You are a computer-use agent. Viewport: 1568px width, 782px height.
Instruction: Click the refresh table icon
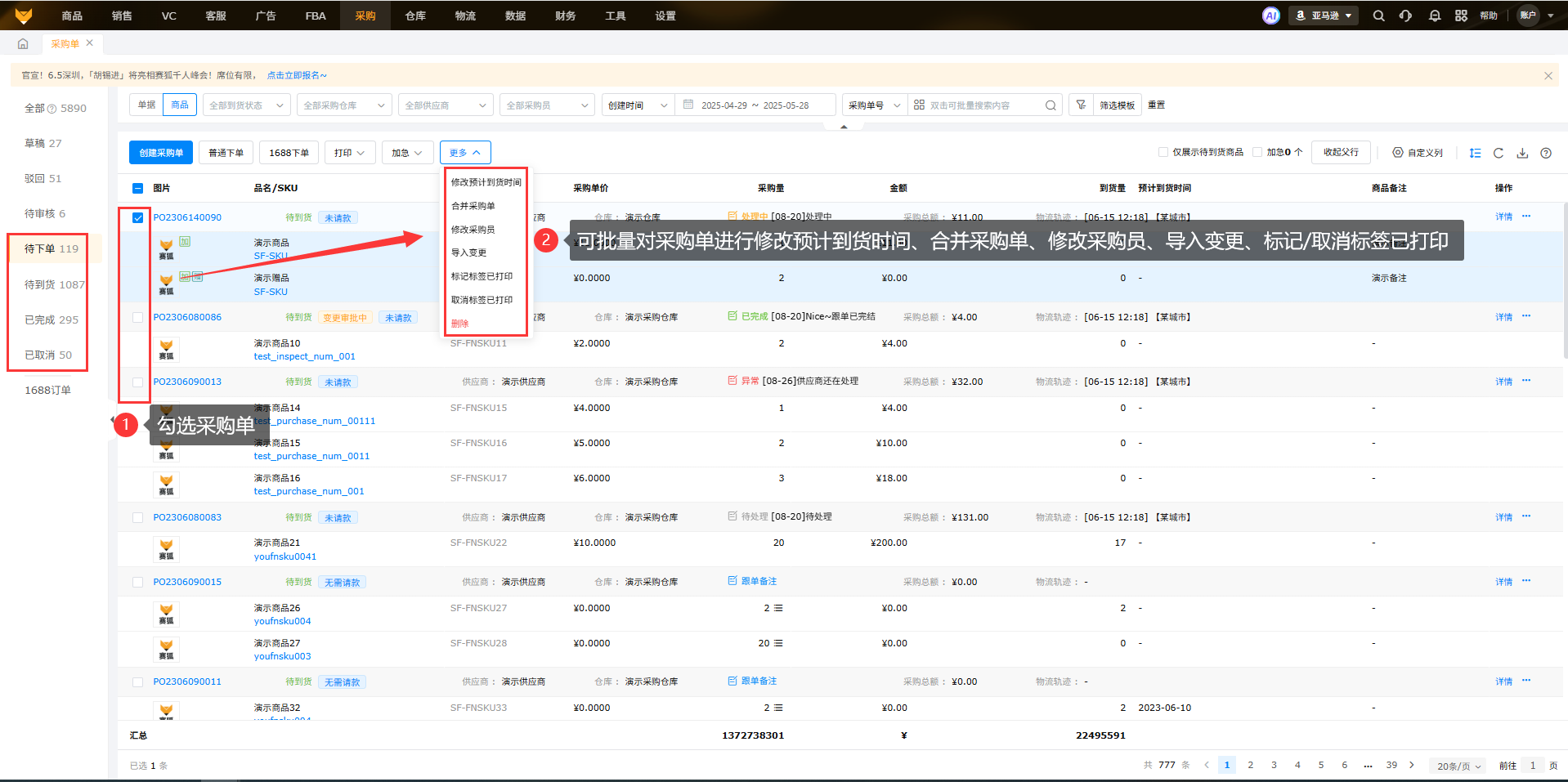(x=1499, y=153)
